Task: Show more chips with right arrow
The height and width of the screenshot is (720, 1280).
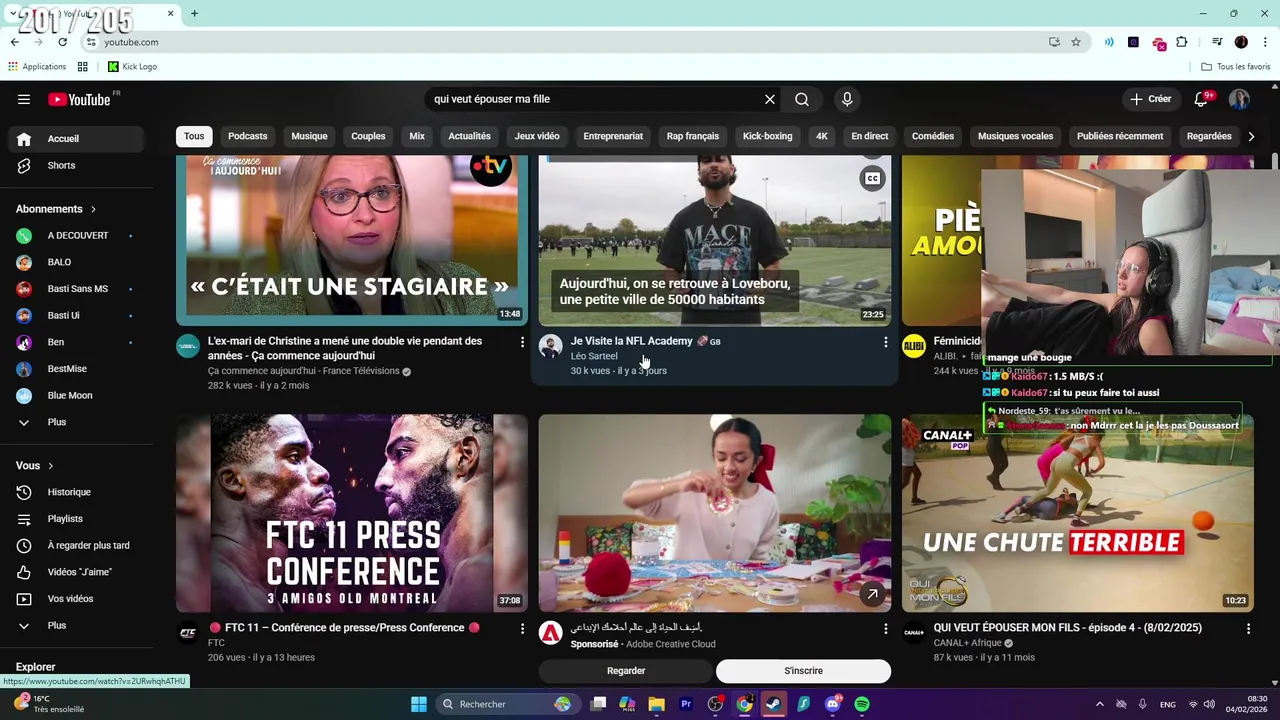Action: [1251, 136]
